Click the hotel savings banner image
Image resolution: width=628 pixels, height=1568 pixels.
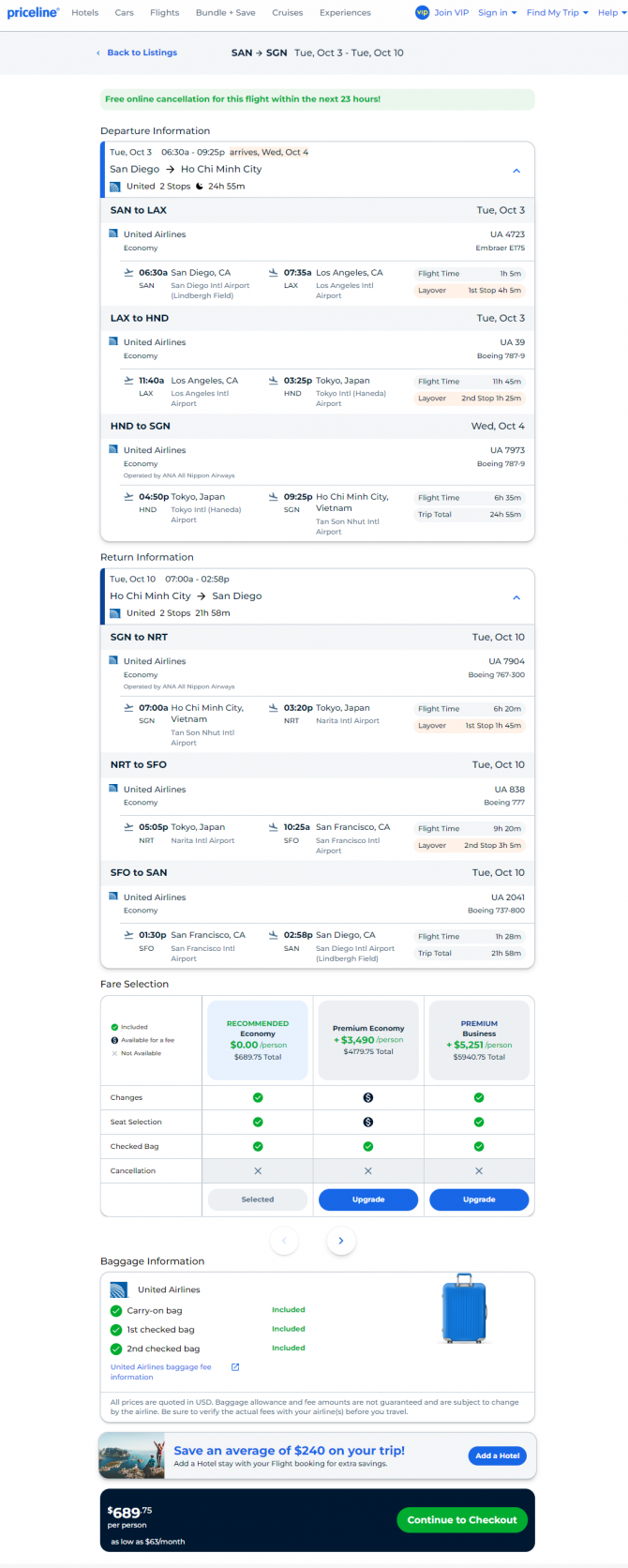click(x=132, y=1455)
